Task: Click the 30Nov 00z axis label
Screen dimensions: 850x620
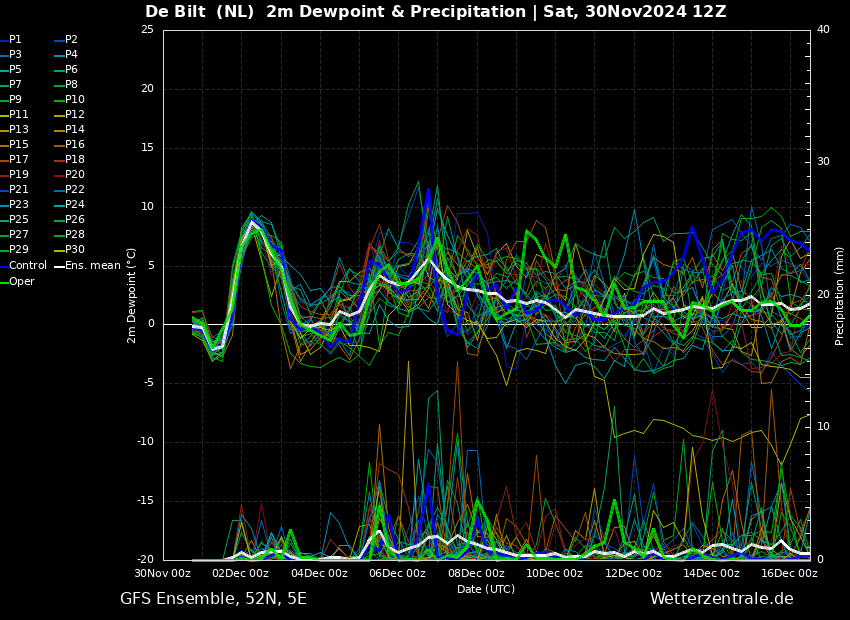Action: tap(163, 573)
